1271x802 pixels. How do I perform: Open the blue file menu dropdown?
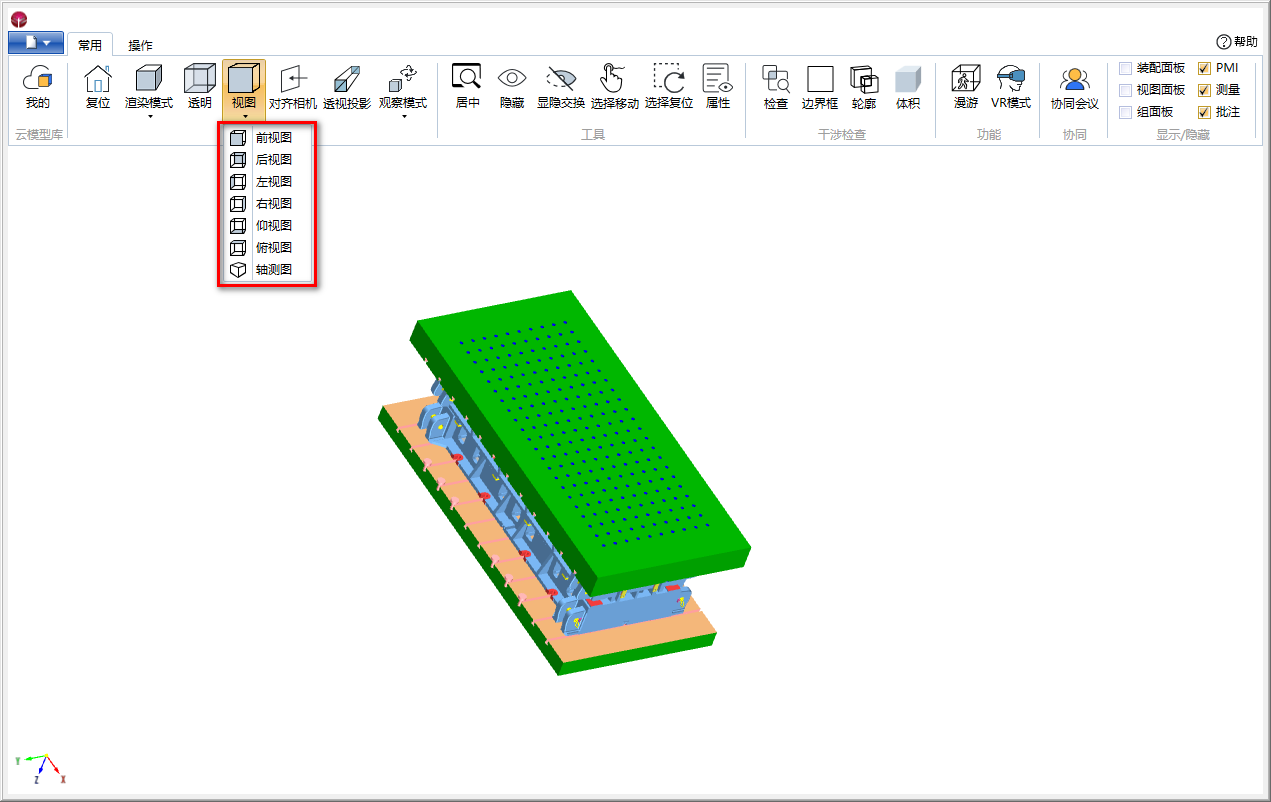(x=36, y=43)
